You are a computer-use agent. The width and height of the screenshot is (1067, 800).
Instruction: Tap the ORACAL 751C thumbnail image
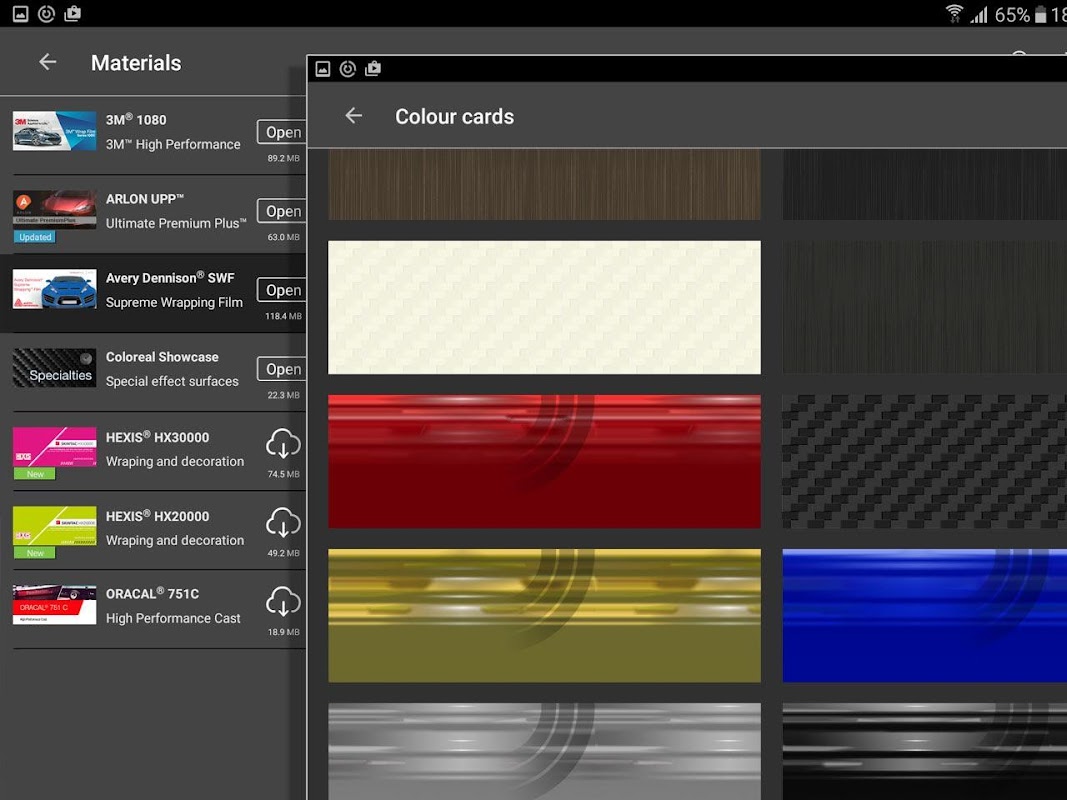tap(54, 604)
